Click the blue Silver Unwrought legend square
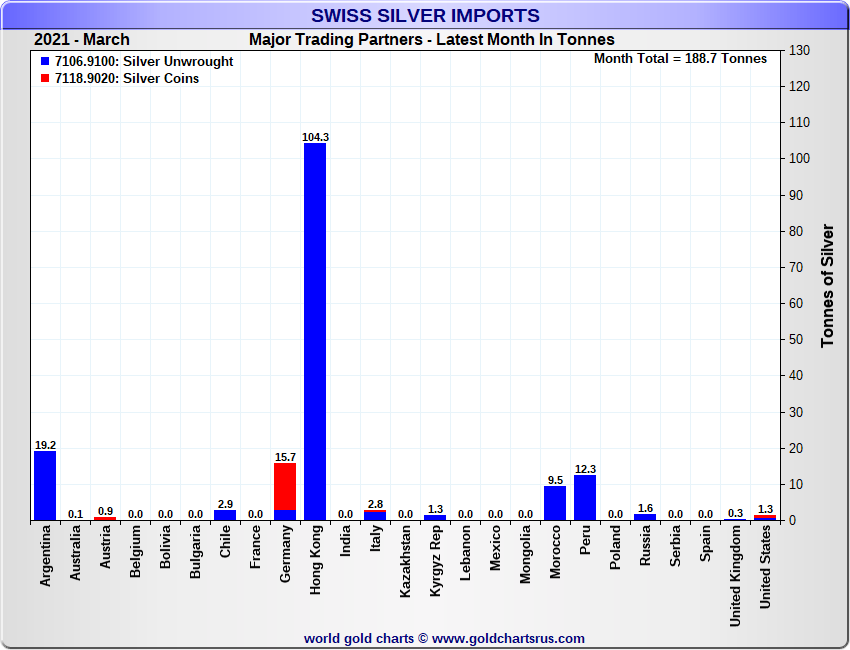Viewport: 850px width, 650px height. pyautogui.click(x=46, y=62)
